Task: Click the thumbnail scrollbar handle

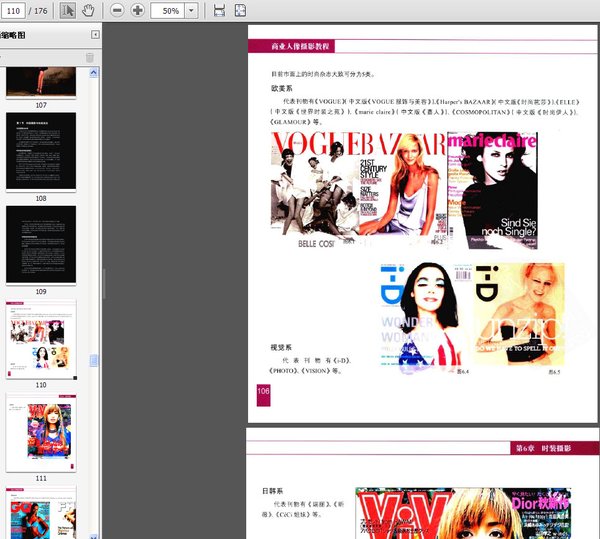Action: (94, 360)
